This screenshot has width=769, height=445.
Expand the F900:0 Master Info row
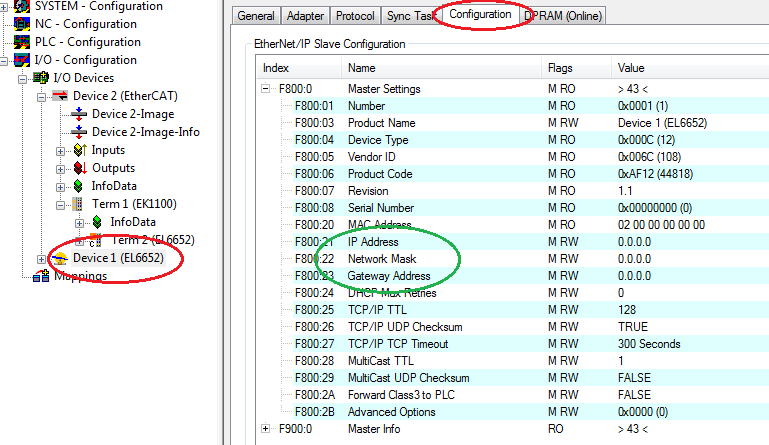[265, 429]
